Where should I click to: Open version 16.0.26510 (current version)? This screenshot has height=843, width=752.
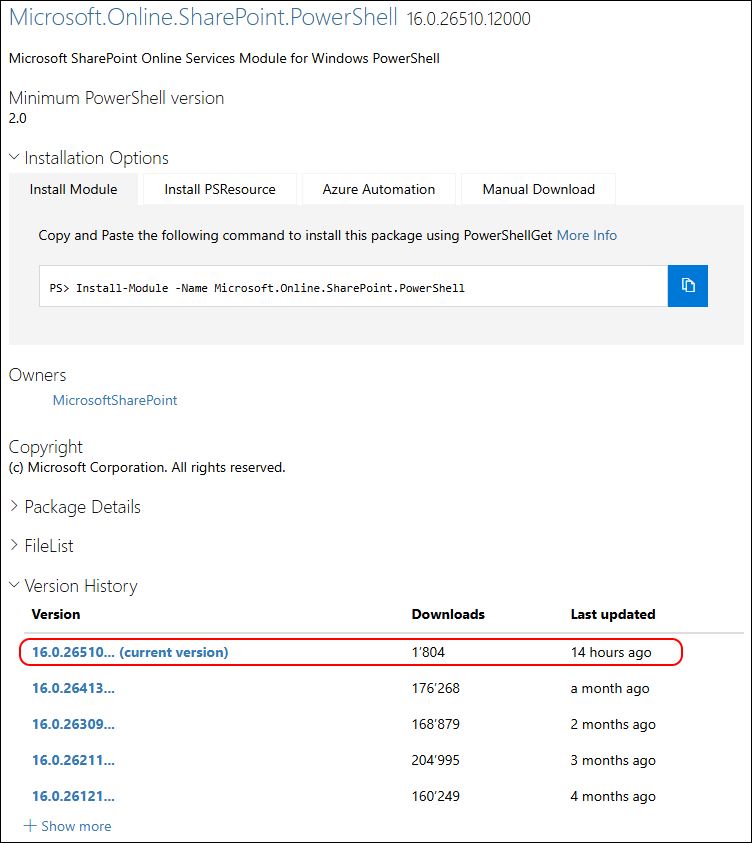point(130,652)
